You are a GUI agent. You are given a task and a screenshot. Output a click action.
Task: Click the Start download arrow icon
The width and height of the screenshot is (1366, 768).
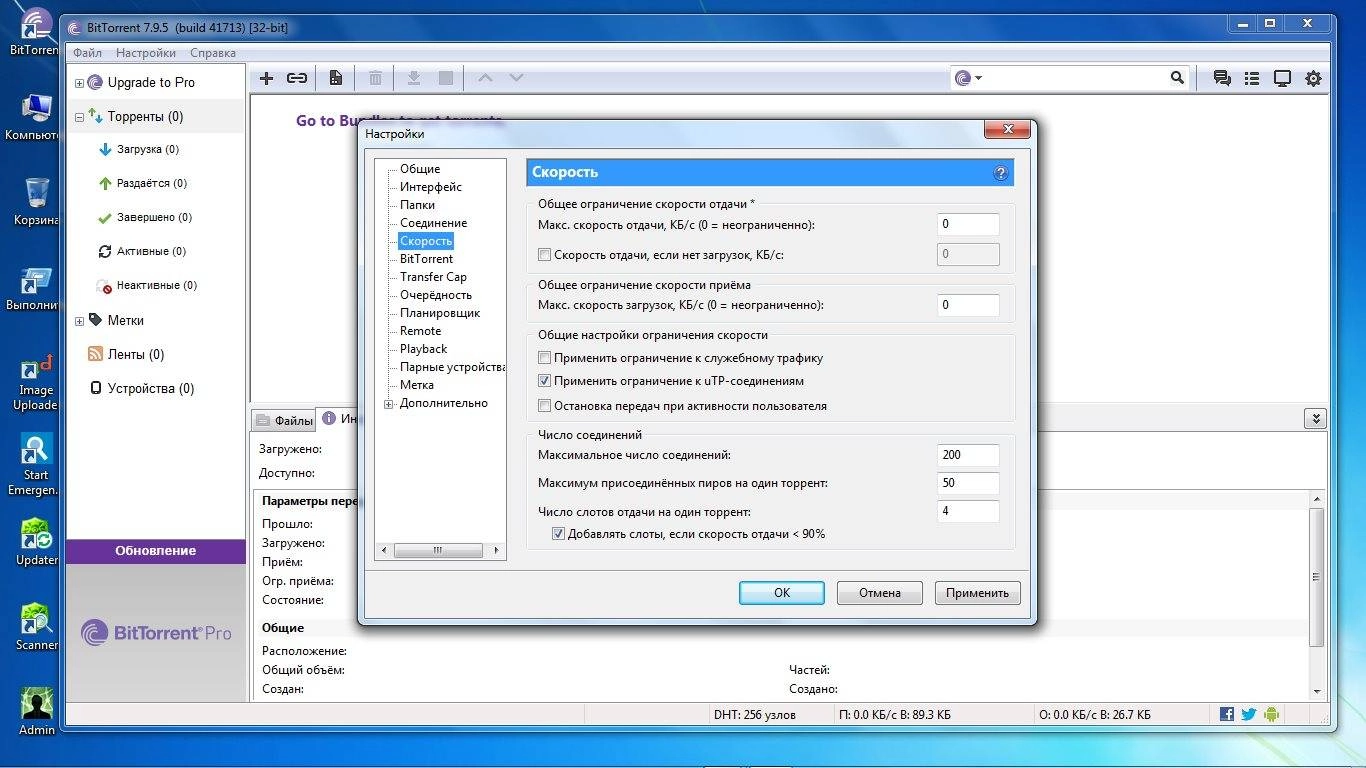click(x=413, y=78)
